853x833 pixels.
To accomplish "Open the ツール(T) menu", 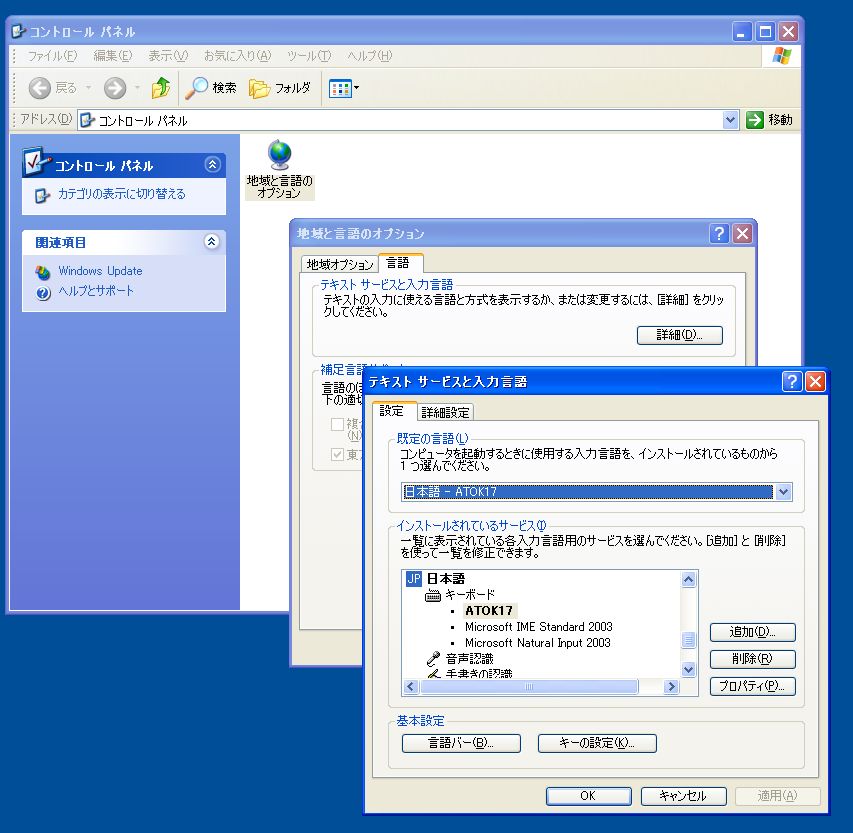I will click(309, 55).
